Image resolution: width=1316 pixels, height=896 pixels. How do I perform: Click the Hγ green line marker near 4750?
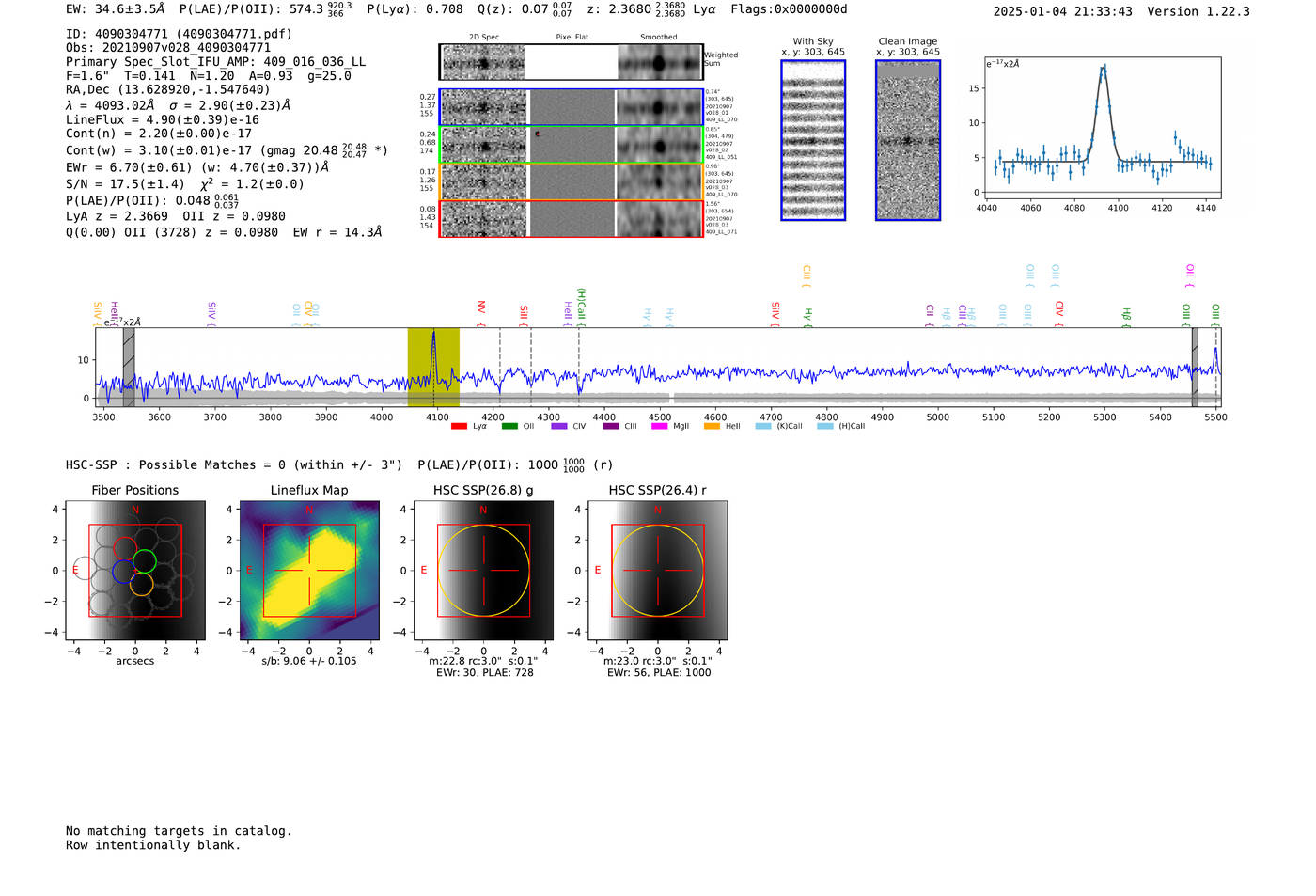807,316
